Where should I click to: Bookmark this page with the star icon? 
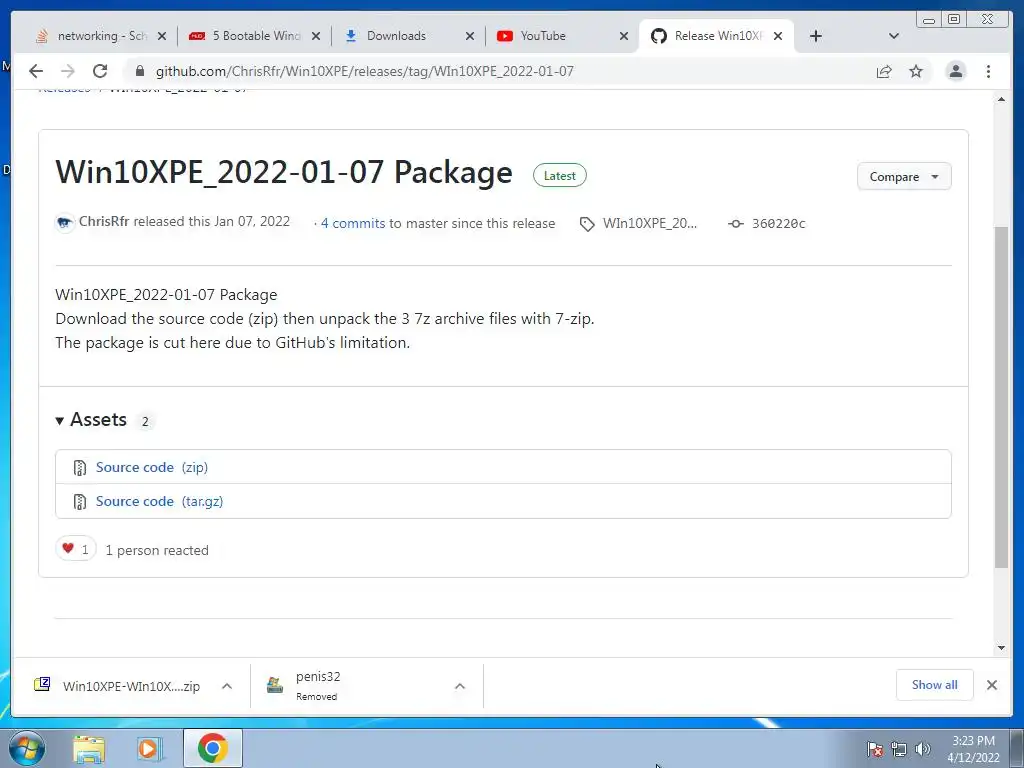(x=916, y=71)
